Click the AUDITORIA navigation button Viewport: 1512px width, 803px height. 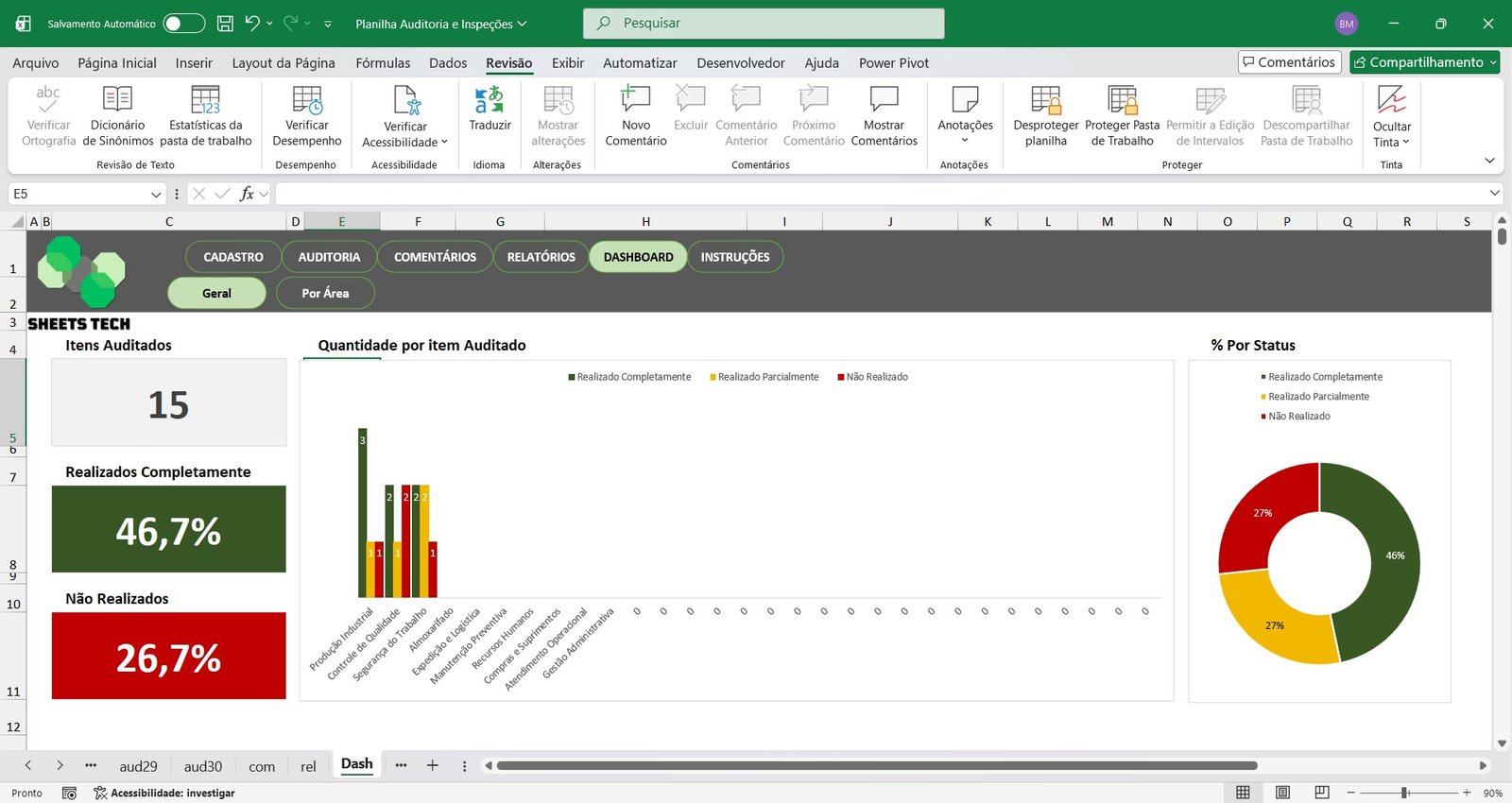[329, 257]
